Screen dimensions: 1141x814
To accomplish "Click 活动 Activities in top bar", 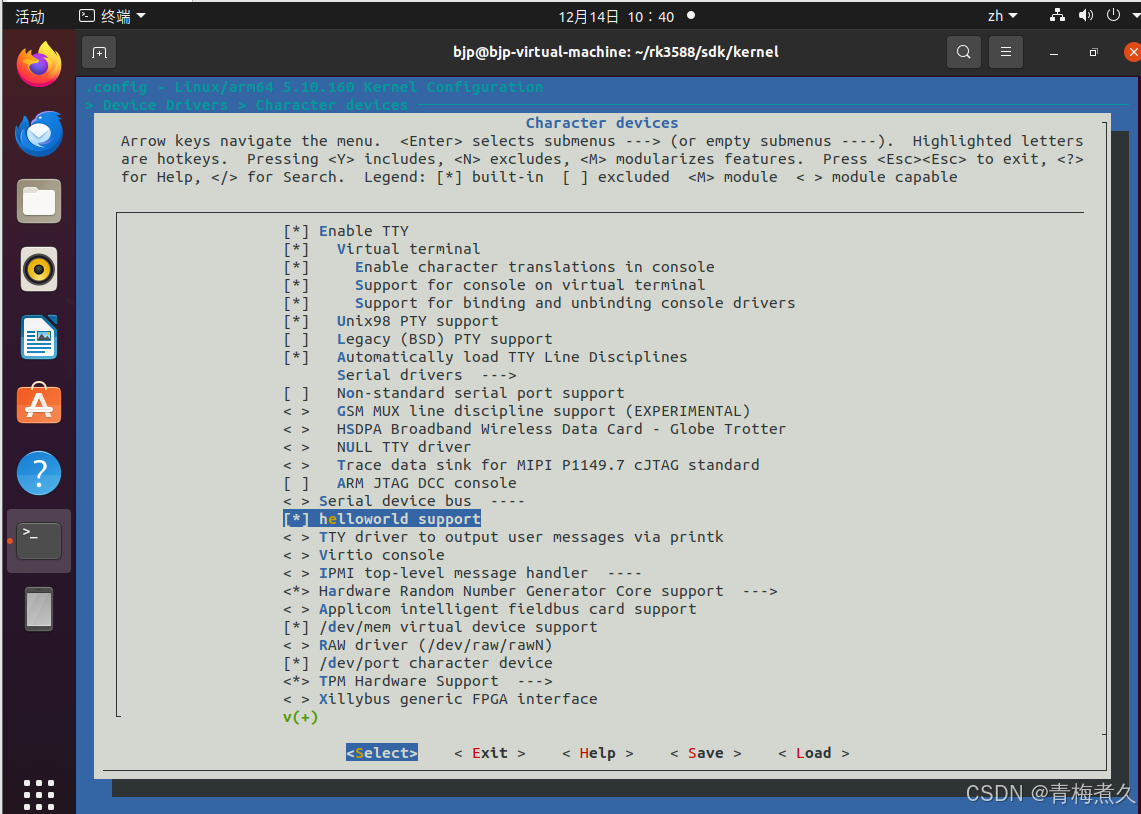I will pyautogui.click(x=30, y=16).
